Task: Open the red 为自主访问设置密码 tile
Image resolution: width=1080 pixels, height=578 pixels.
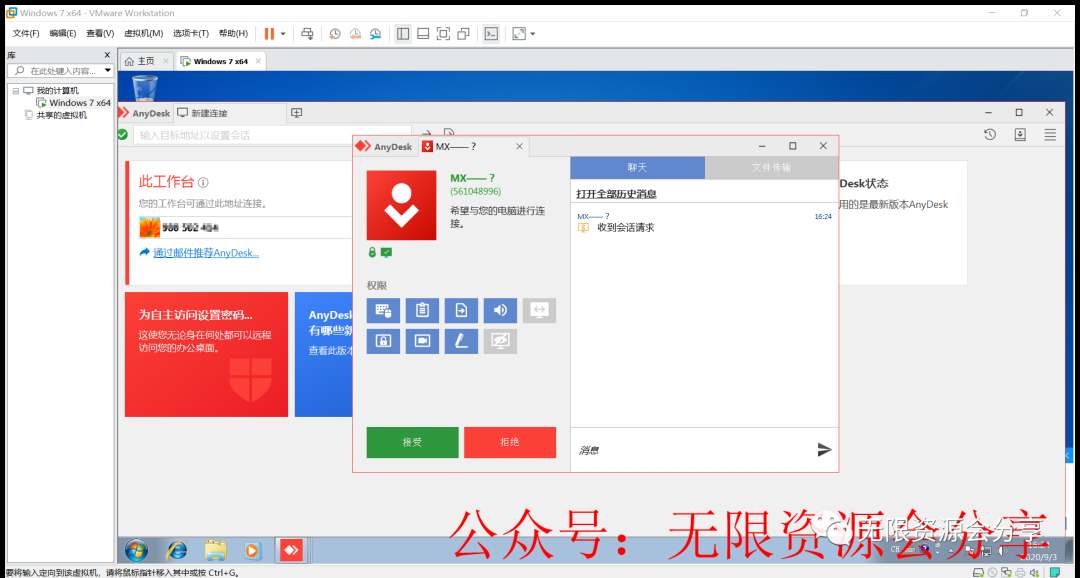Action: click(x=207, y=354)
